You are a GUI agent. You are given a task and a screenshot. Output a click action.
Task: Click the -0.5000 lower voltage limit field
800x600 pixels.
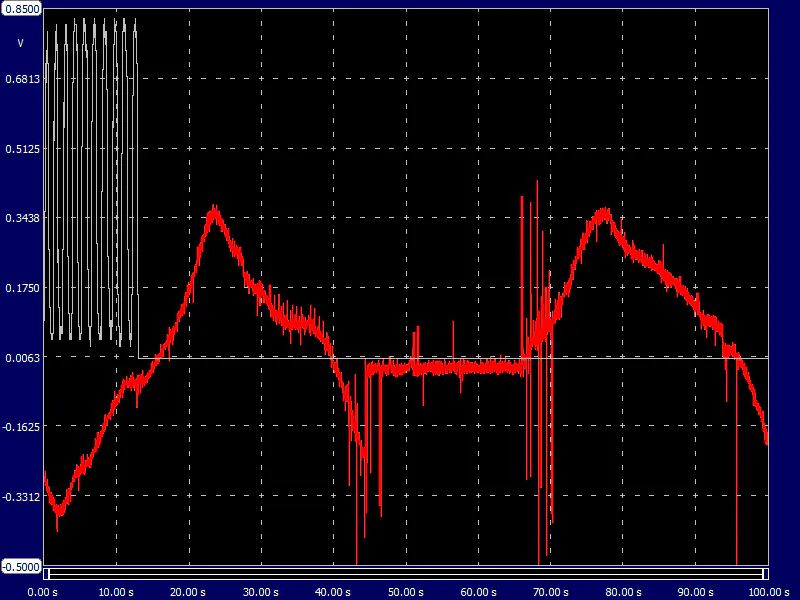(x=21, y=566)
